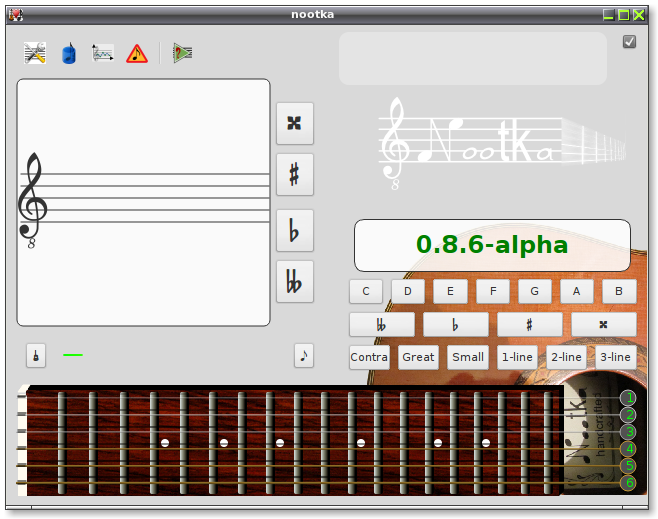Image resolution: width=658 pixels, height=519 pixels.
Task: Select guitar string number 4
Action: click(x=628, y=449)
